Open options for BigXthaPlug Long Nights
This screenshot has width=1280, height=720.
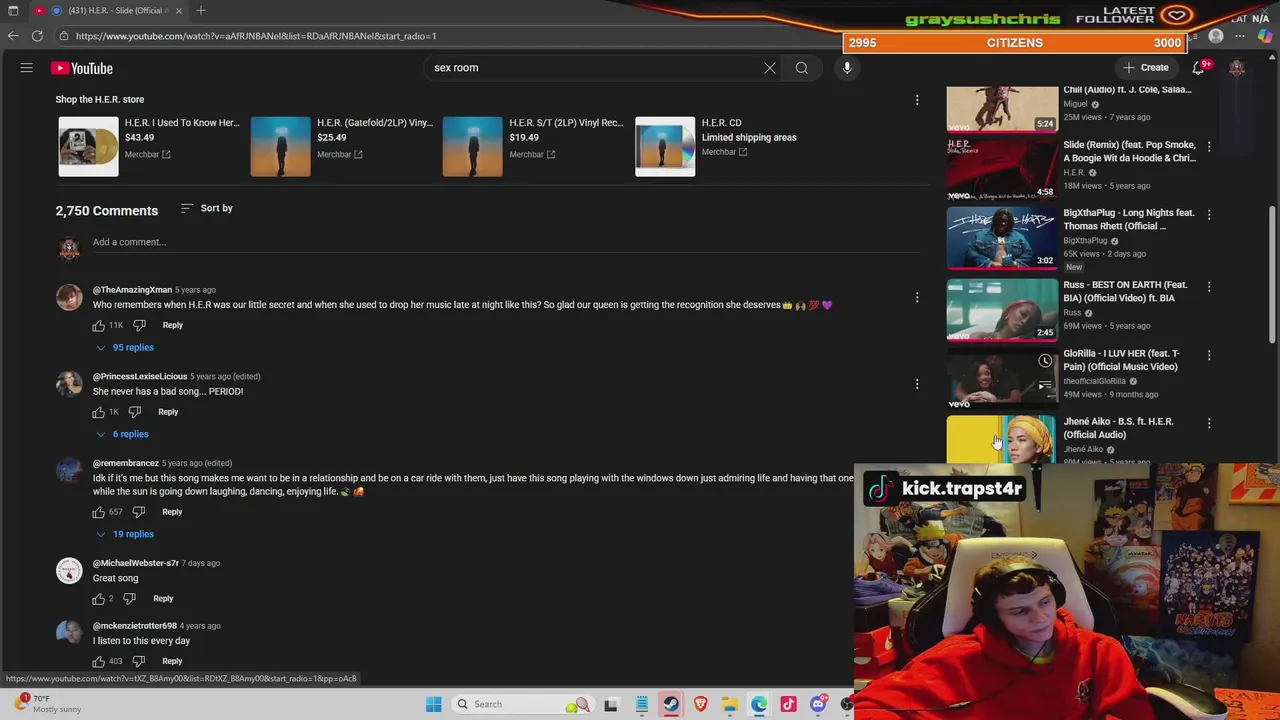(x=1209, y=214)
